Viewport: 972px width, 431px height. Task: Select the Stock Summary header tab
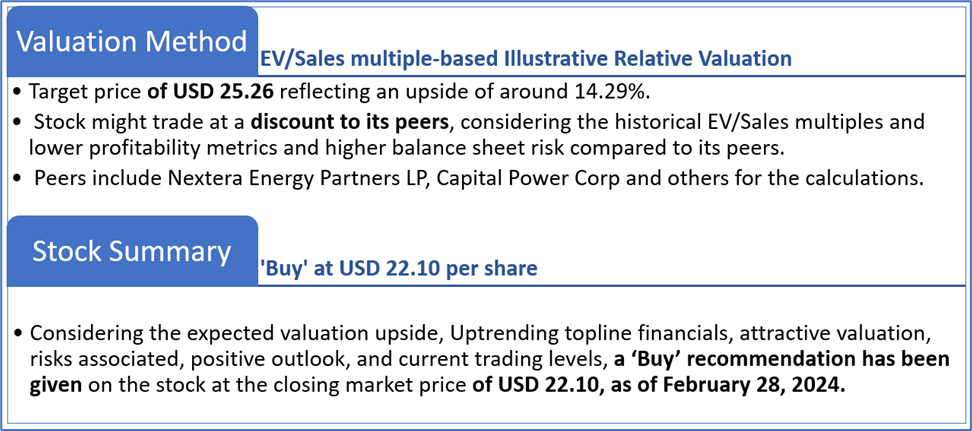coord(132,251)
